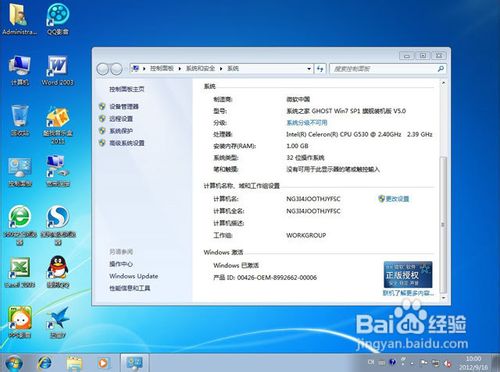Select the 计算机 desktop icon

(x=19, y=69)
